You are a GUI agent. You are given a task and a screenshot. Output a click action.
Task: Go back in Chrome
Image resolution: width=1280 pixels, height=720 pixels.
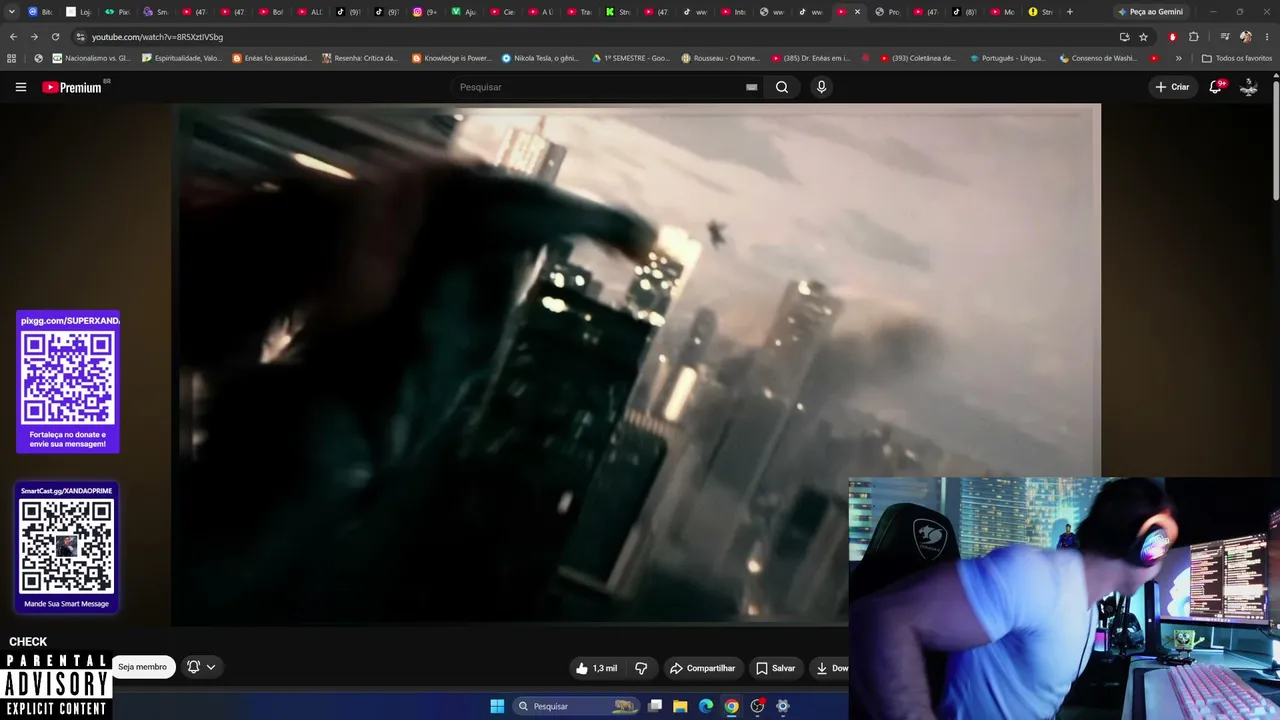13,37
